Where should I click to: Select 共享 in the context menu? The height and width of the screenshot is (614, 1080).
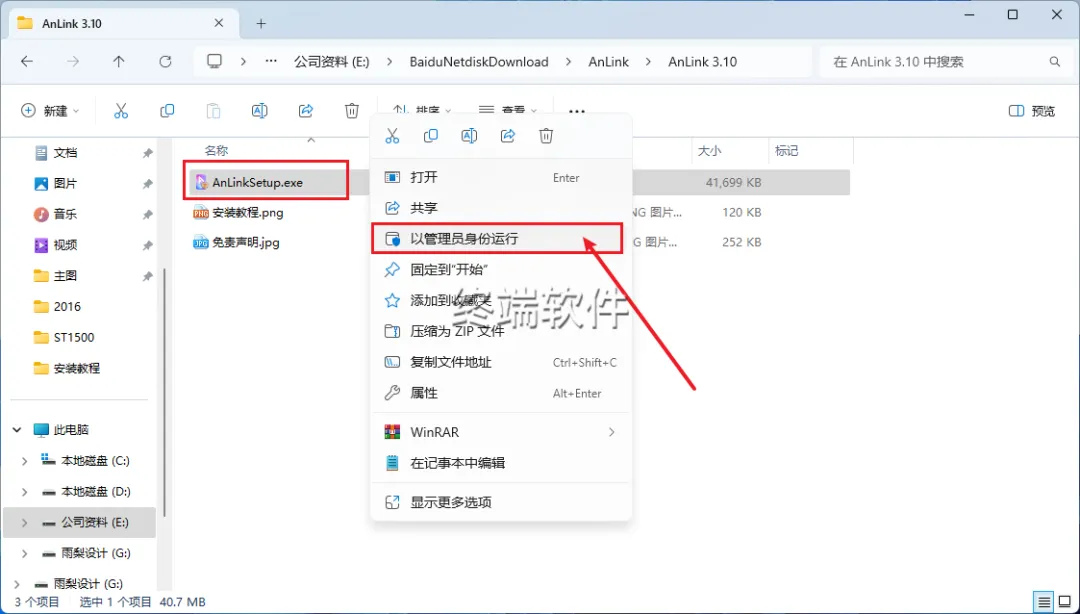tap(501, 207)
